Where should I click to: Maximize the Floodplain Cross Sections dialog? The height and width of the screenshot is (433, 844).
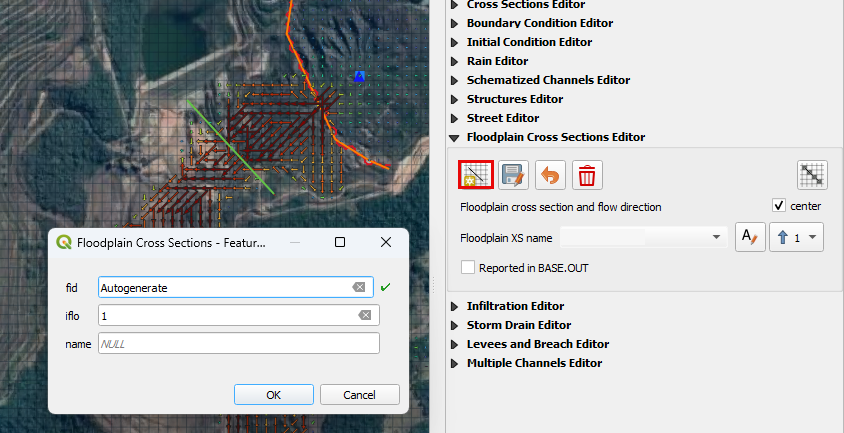click(340, 242)
